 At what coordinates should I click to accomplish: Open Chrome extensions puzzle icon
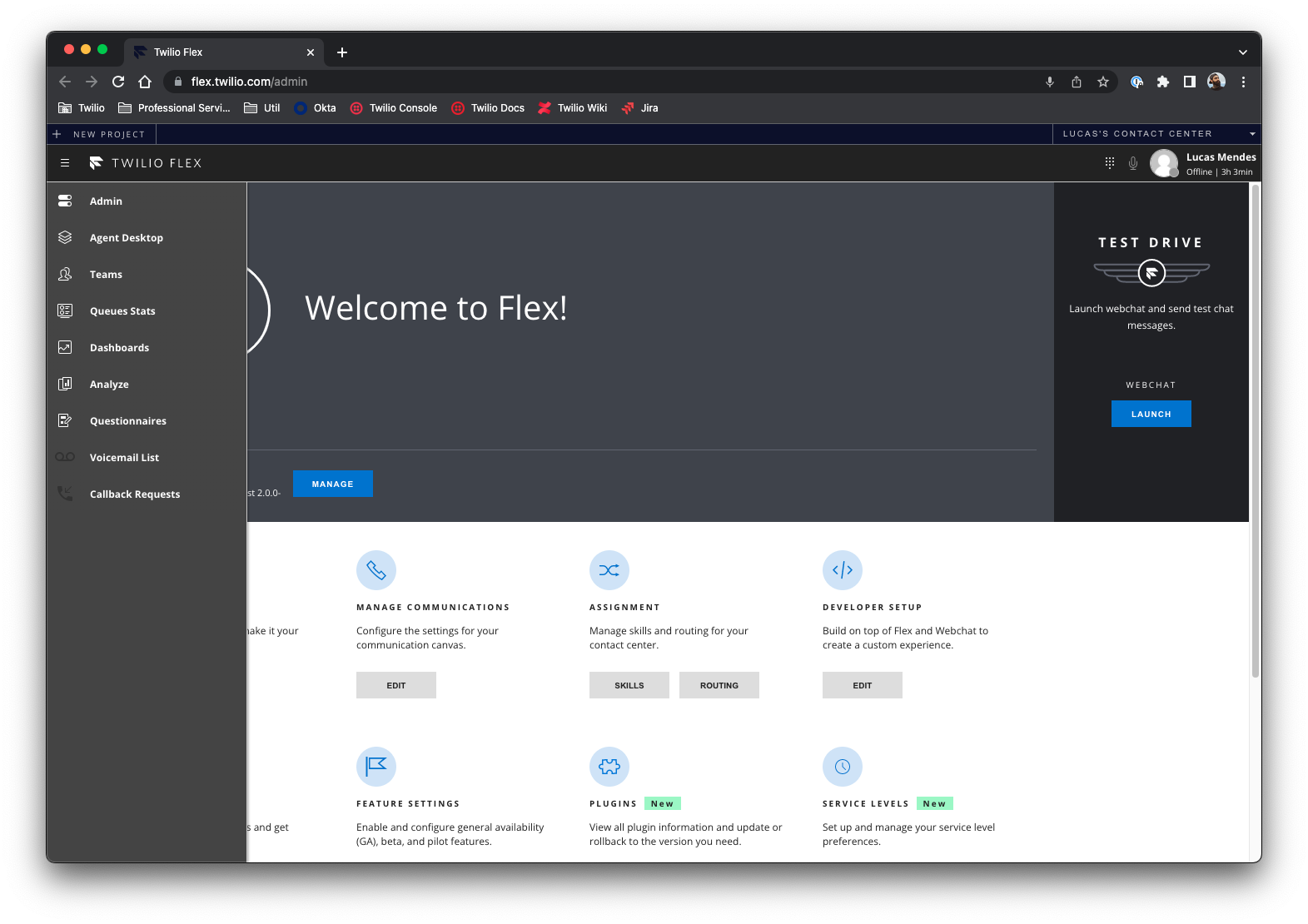[1163, 82]
